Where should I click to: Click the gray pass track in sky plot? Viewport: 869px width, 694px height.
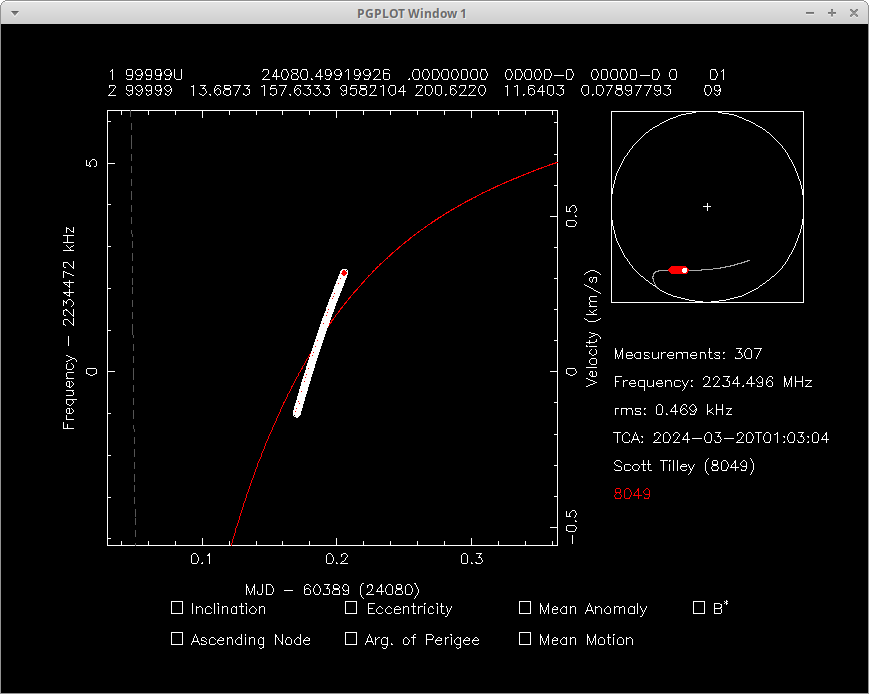[x=719, y=267]
